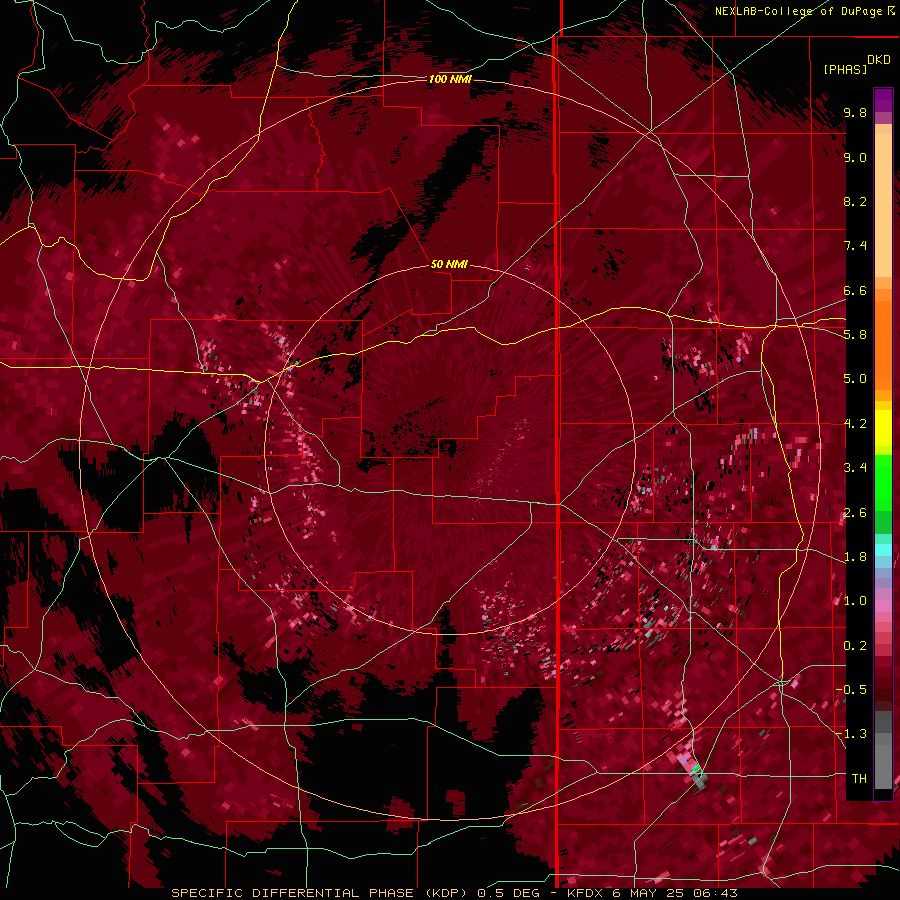Image resolution: width=900 pixels, height=900 pixels.
Task: Click the 0.2 value on the color scale
Action: (855, 646)
